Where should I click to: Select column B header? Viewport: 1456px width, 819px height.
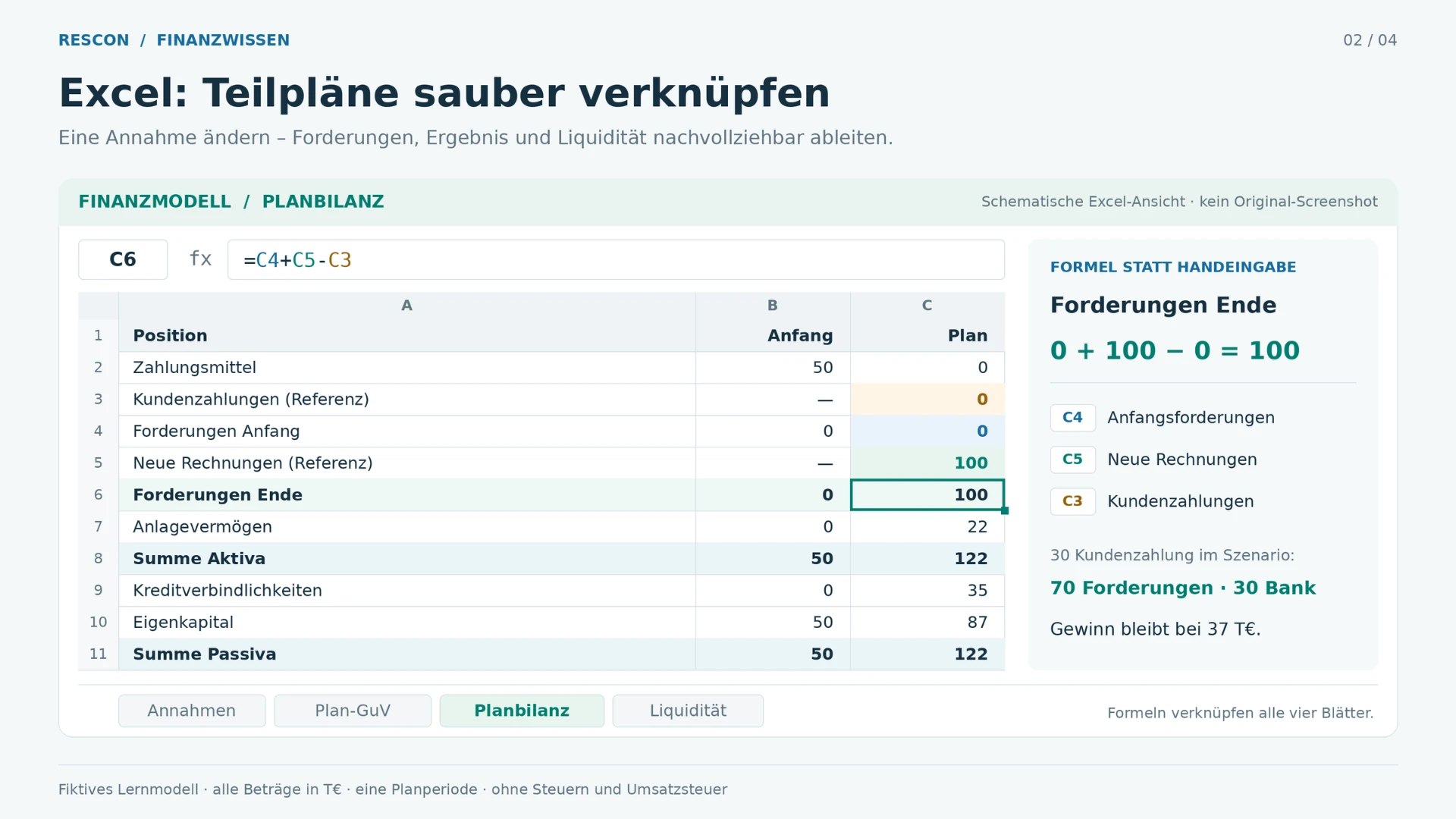pos(773,306)
